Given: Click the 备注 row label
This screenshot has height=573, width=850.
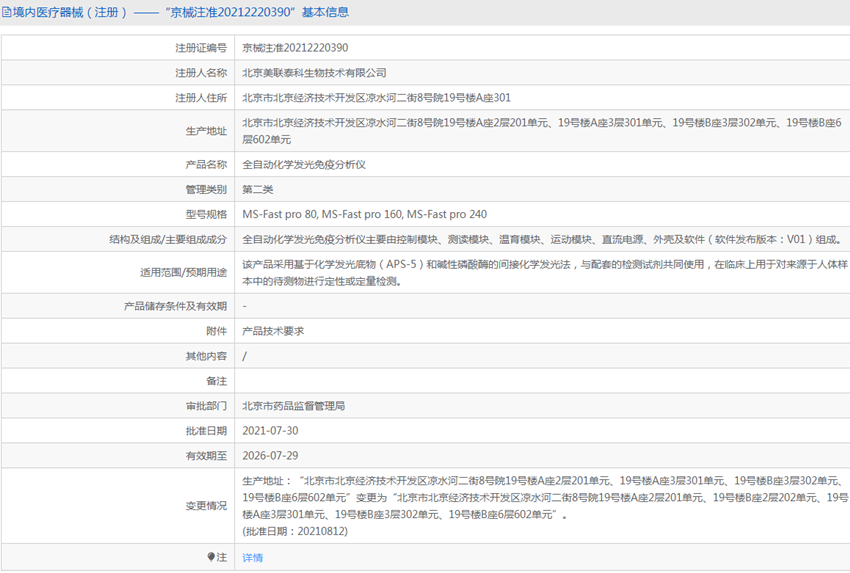Looking at the screenshot, I should pyautogui.click(x=216, y=381).
